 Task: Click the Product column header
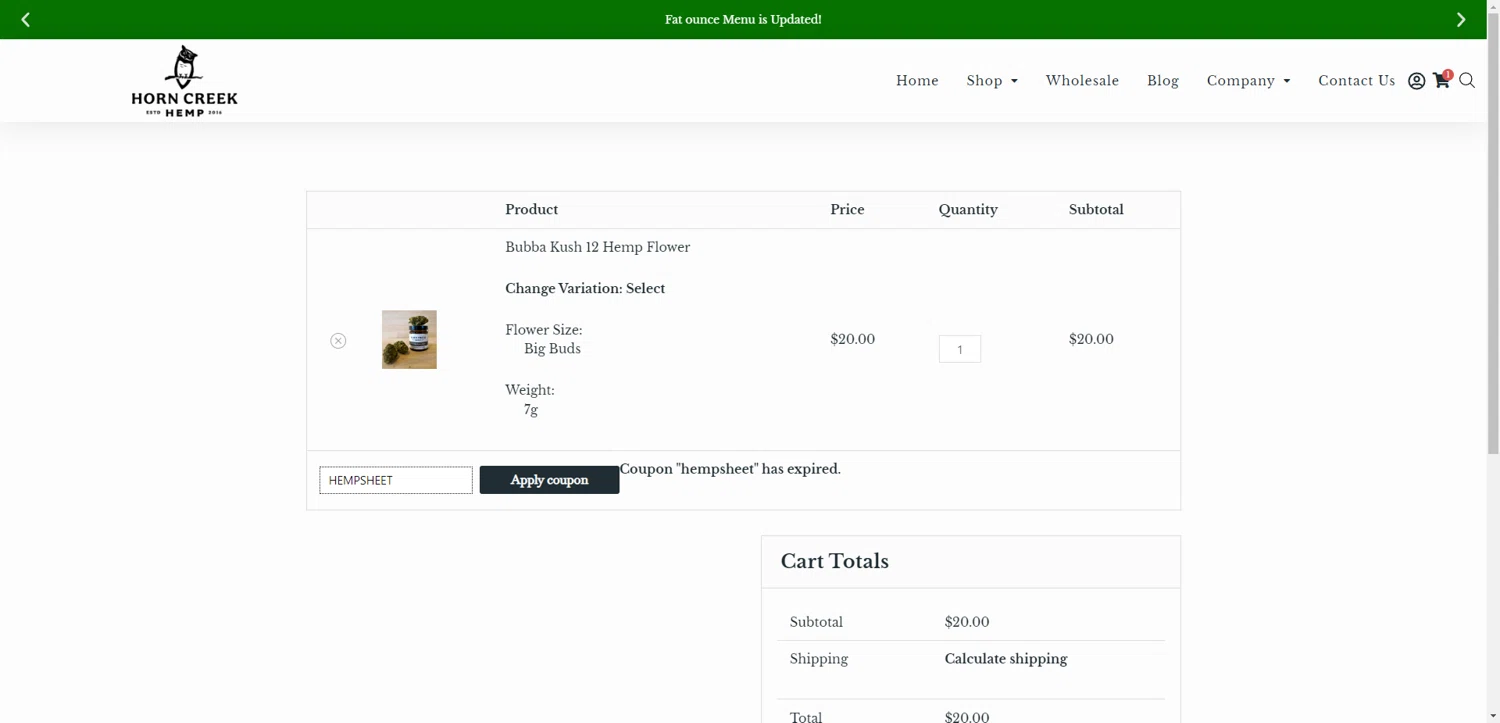click(531, 210)
